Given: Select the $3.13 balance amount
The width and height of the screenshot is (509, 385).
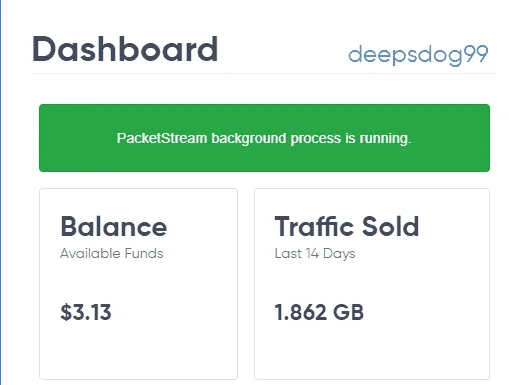Looking at the screenshot, I should 86,312.
